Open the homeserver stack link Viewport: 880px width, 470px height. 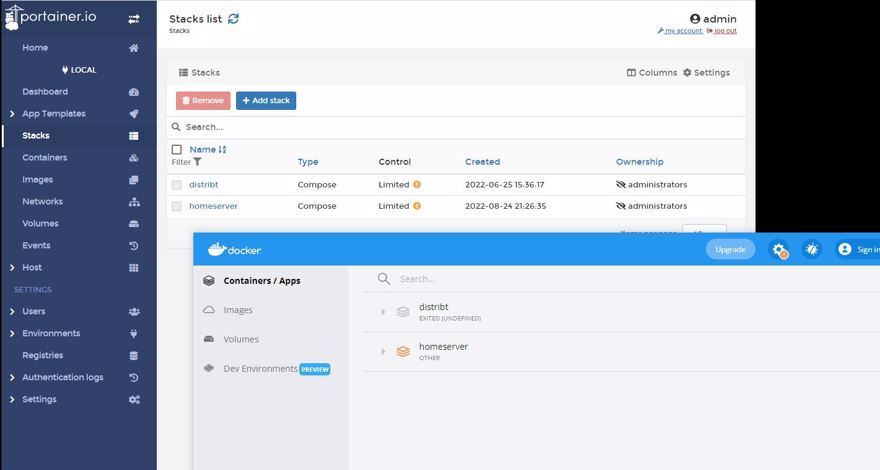point(213,206)
